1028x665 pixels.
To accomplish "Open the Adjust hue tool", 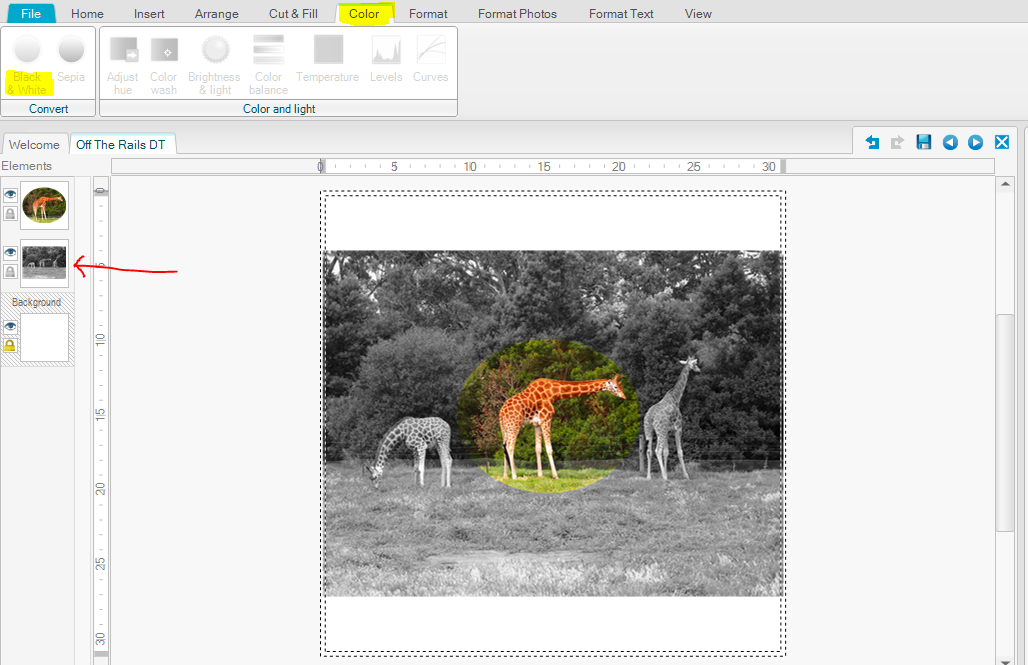I will [x=123, y=66].
